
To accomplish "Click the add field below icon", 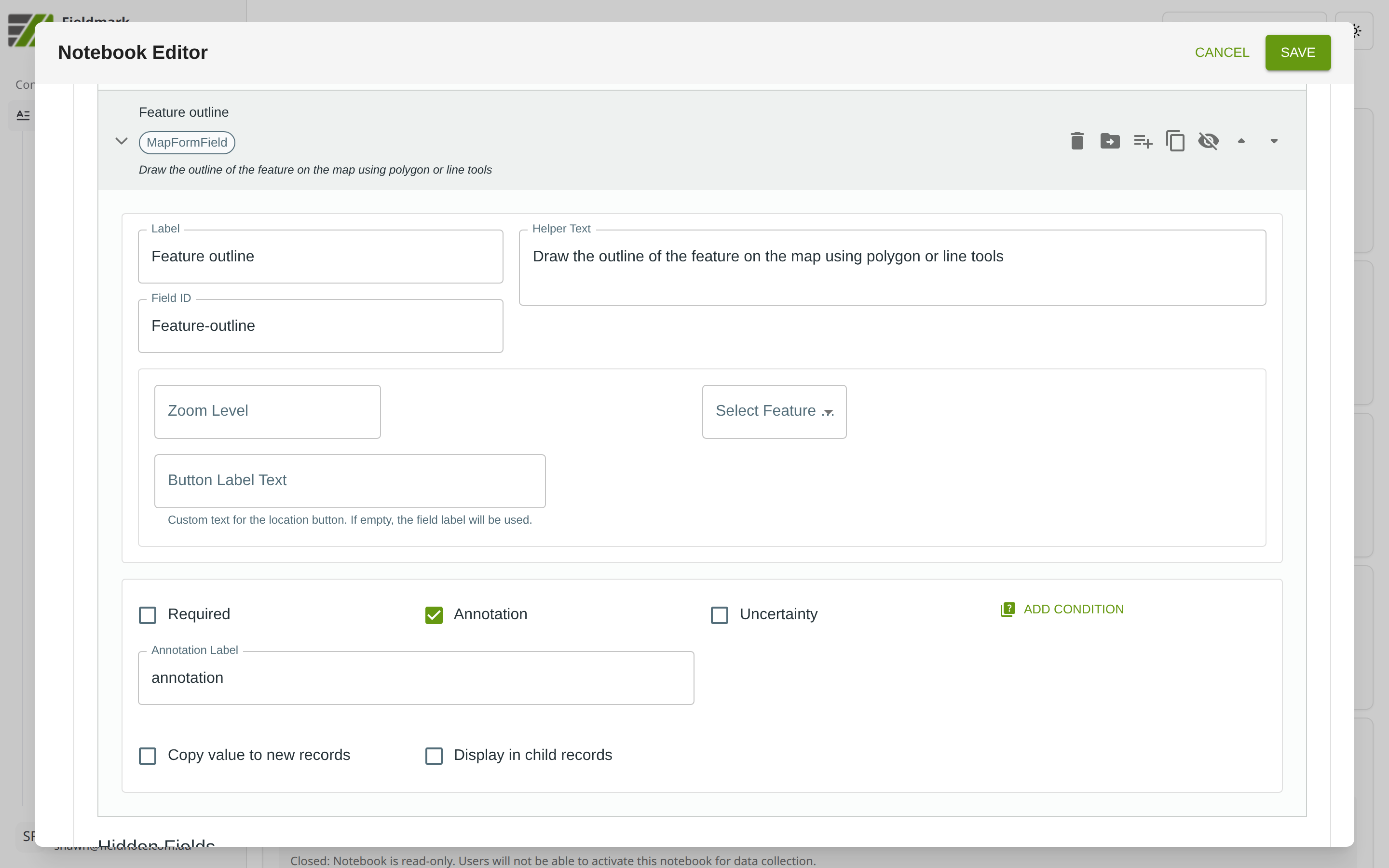I will [1143, 141].
